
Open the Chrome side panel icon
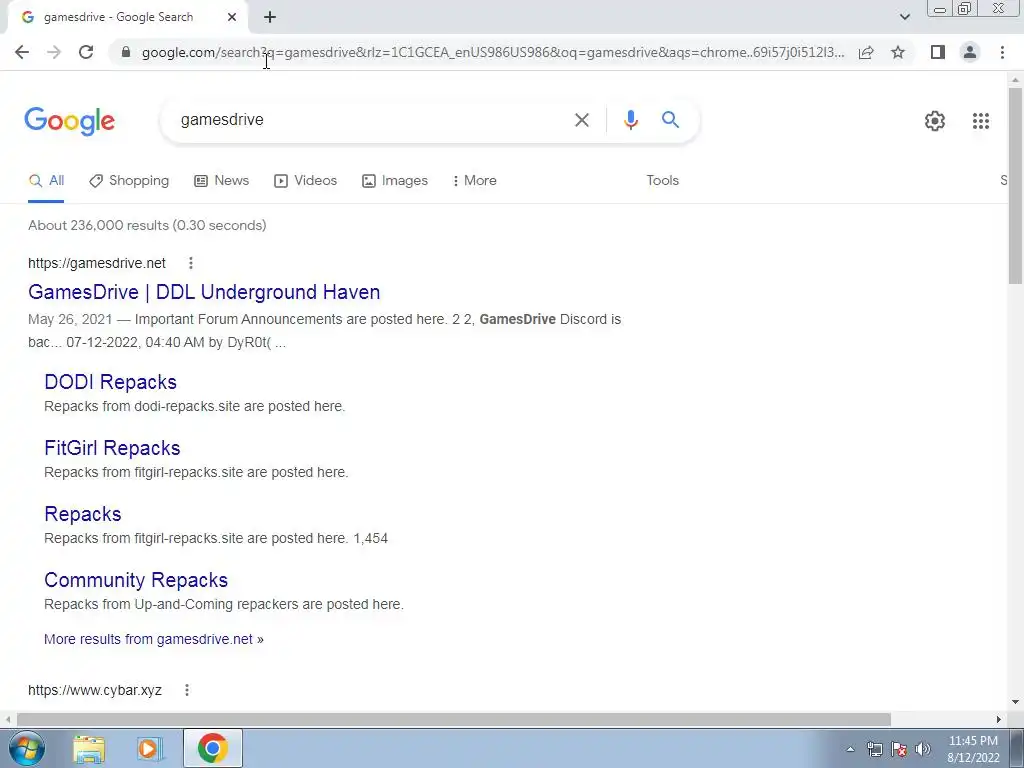(x=938, y=52)
